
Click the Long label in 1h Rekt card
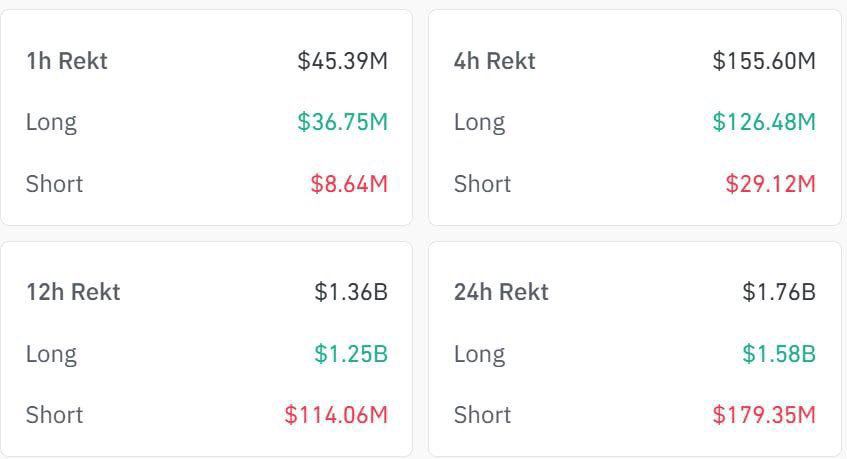(x=51, y=122)
